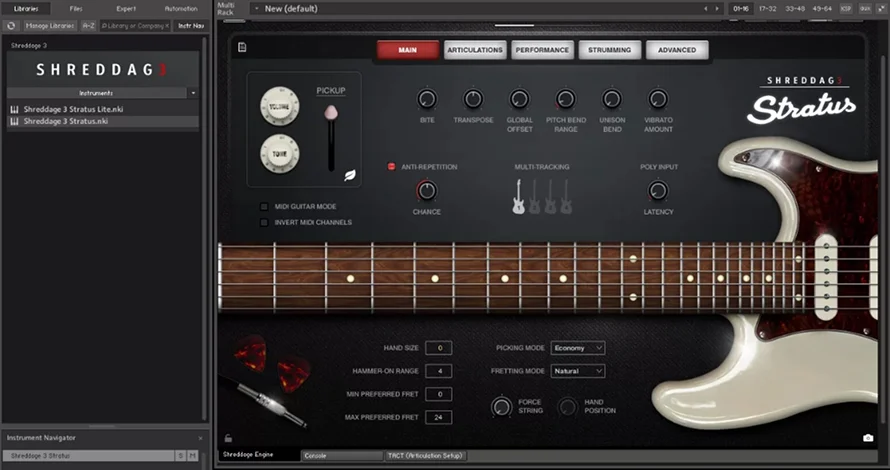The image size is (890, 470).
Task: Click the document icon at top-left of instrument
Action: coord(243,47)
